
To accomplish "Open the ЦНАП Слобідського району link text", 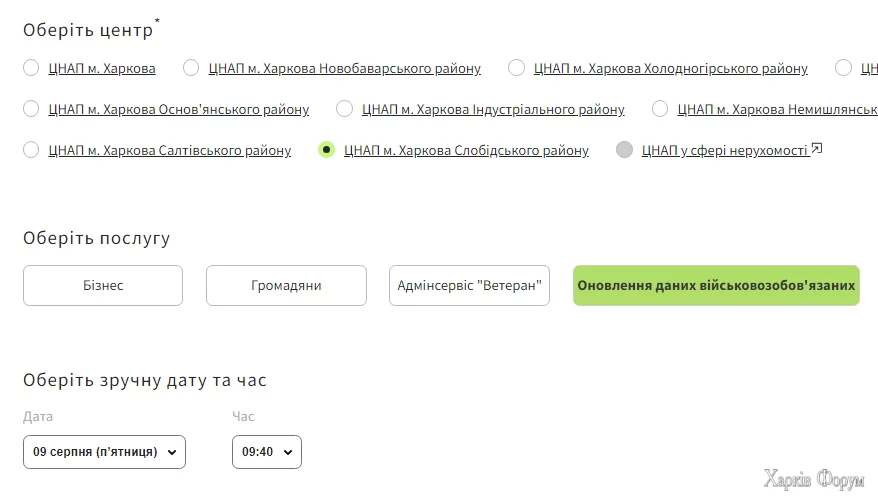I will [x=466, y=150].
